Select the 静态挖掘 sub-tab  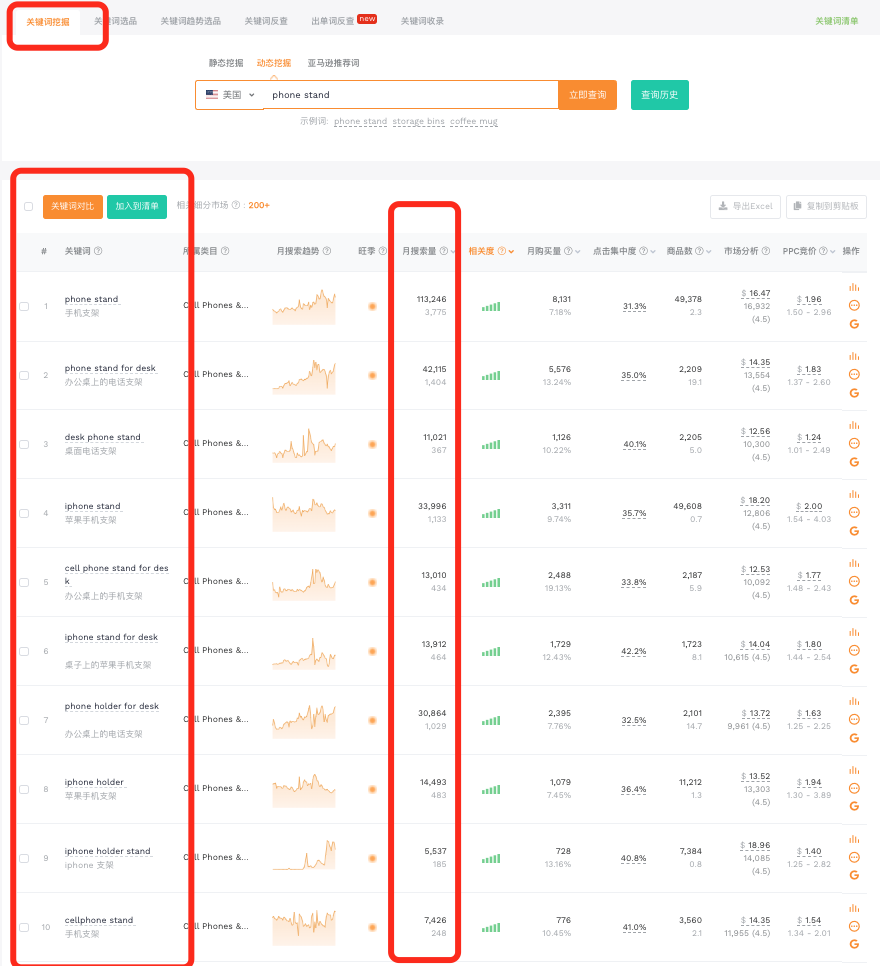tap(226, 63)
